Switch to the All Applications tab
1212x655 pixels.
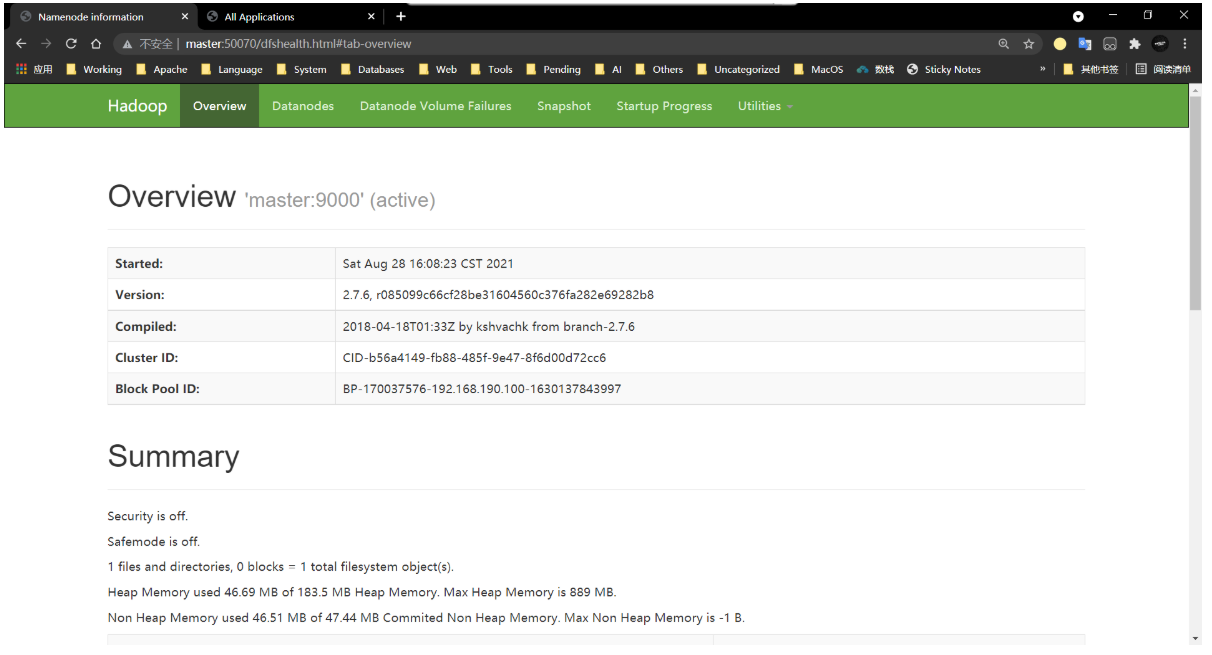[x=290, y=17]
